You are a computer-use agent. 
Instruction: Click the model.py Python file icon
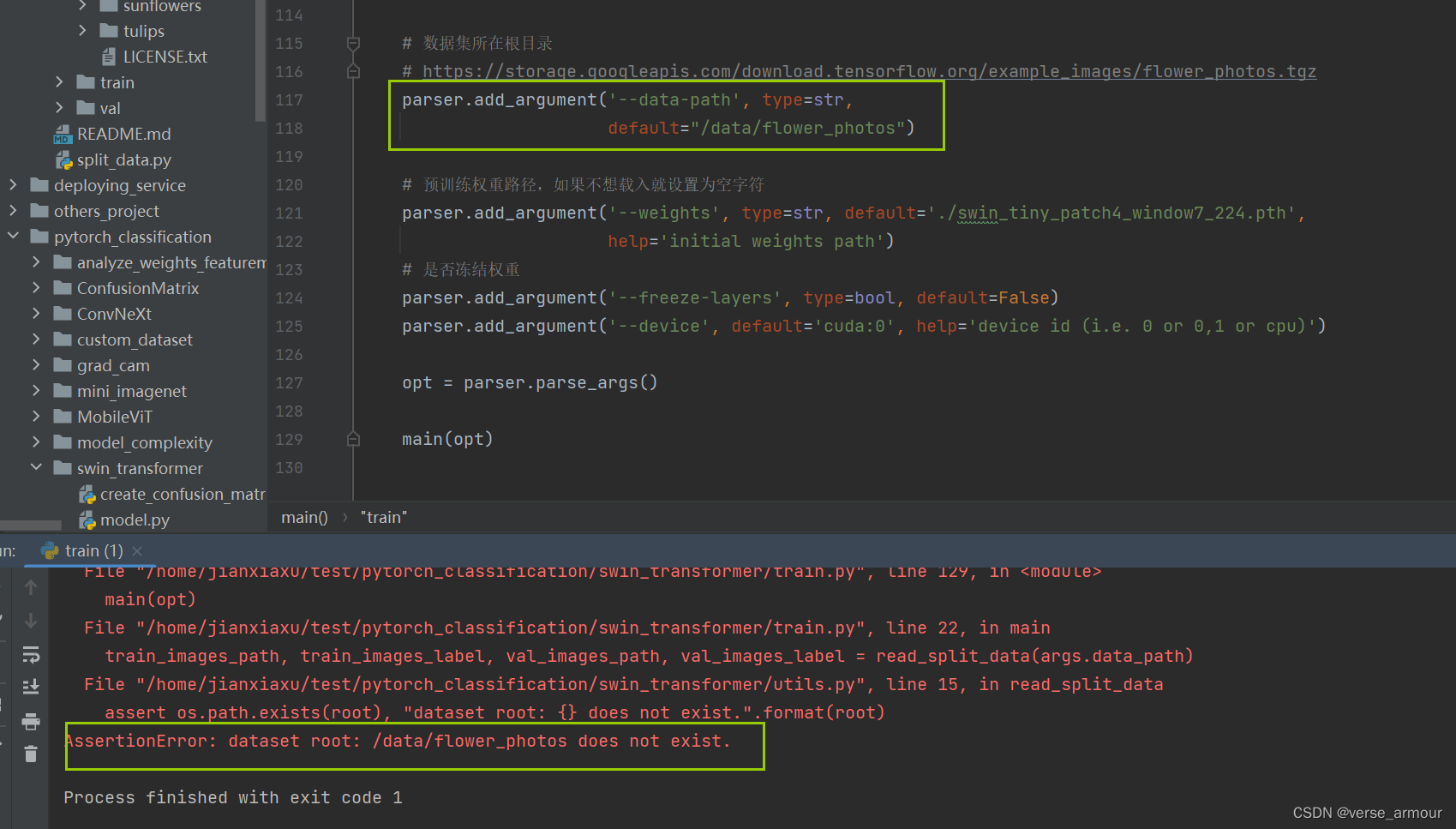pos(87,520)
